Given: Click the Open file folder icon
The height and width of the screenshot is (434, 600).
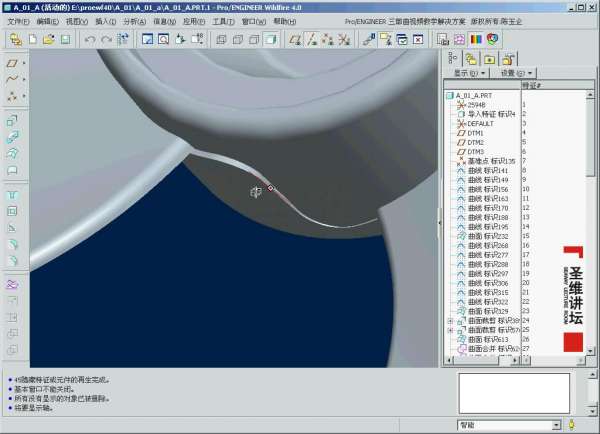Looking at the screenshot, I should [x=49, y=39].
